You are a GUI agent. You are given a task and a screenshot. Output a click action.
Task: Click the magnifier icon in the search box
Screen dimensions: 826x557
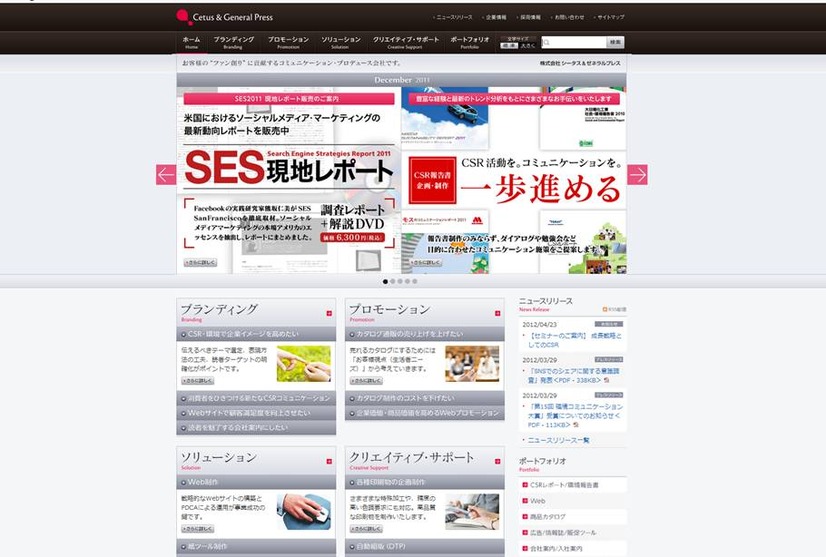click(546, 42)
